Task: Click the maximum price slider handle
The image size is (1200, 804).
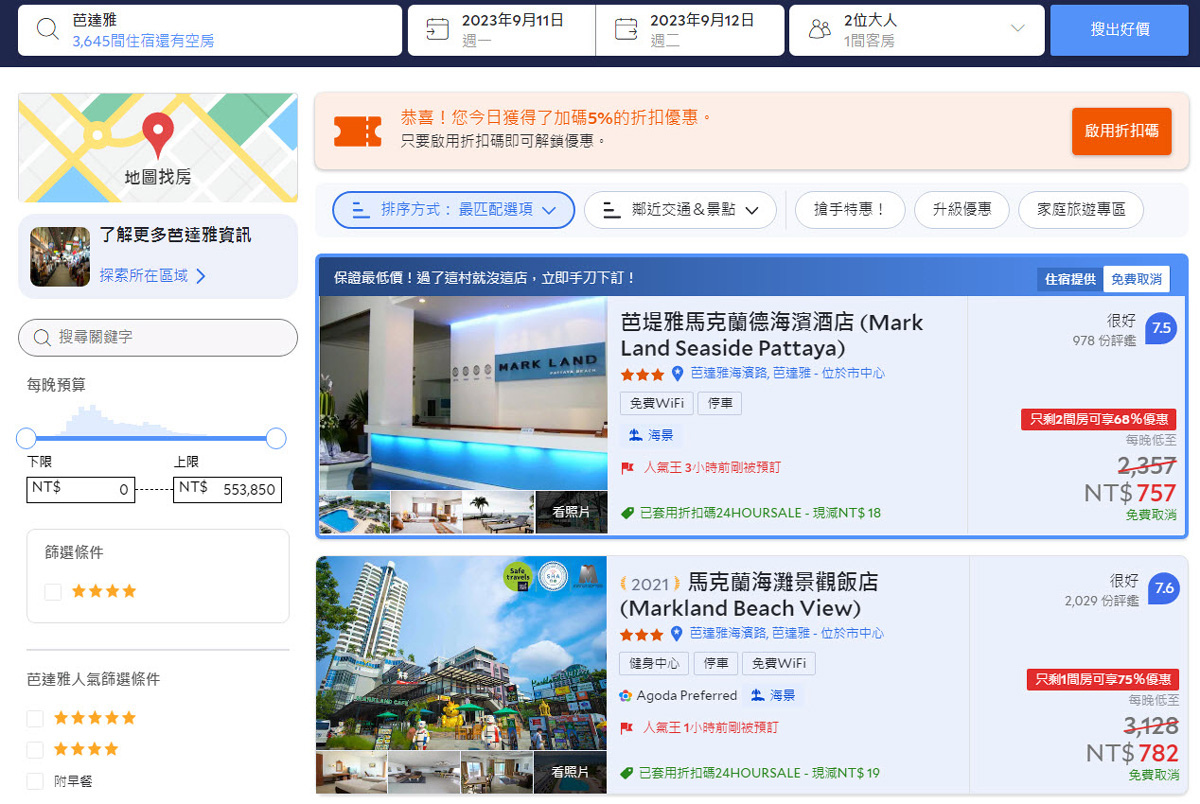Action: [x=276, y=438]
